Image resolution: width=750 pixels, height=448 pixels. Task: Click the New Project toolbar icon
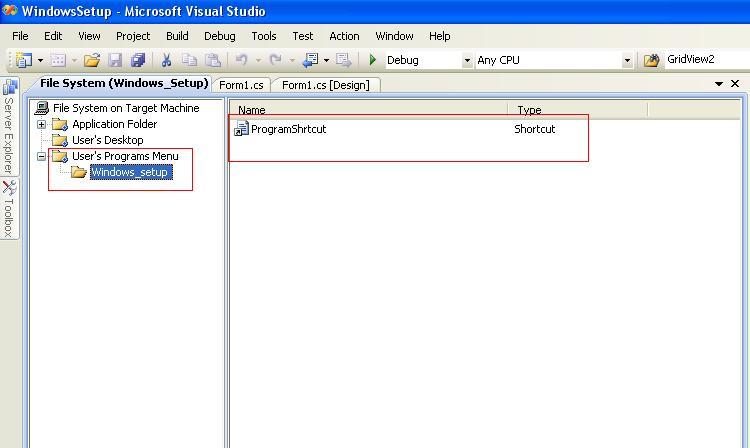[x=23, y=60]
